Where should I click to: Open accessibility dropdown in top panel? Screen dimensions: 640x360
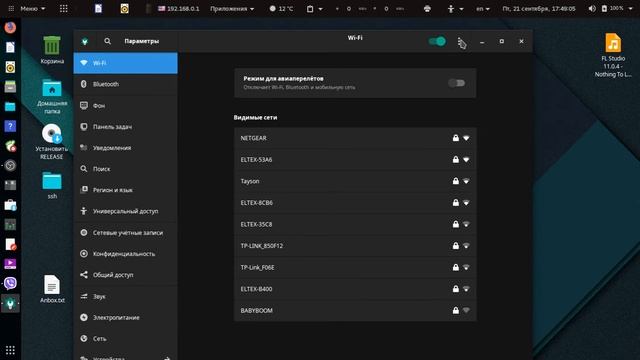tap(455, 9)
